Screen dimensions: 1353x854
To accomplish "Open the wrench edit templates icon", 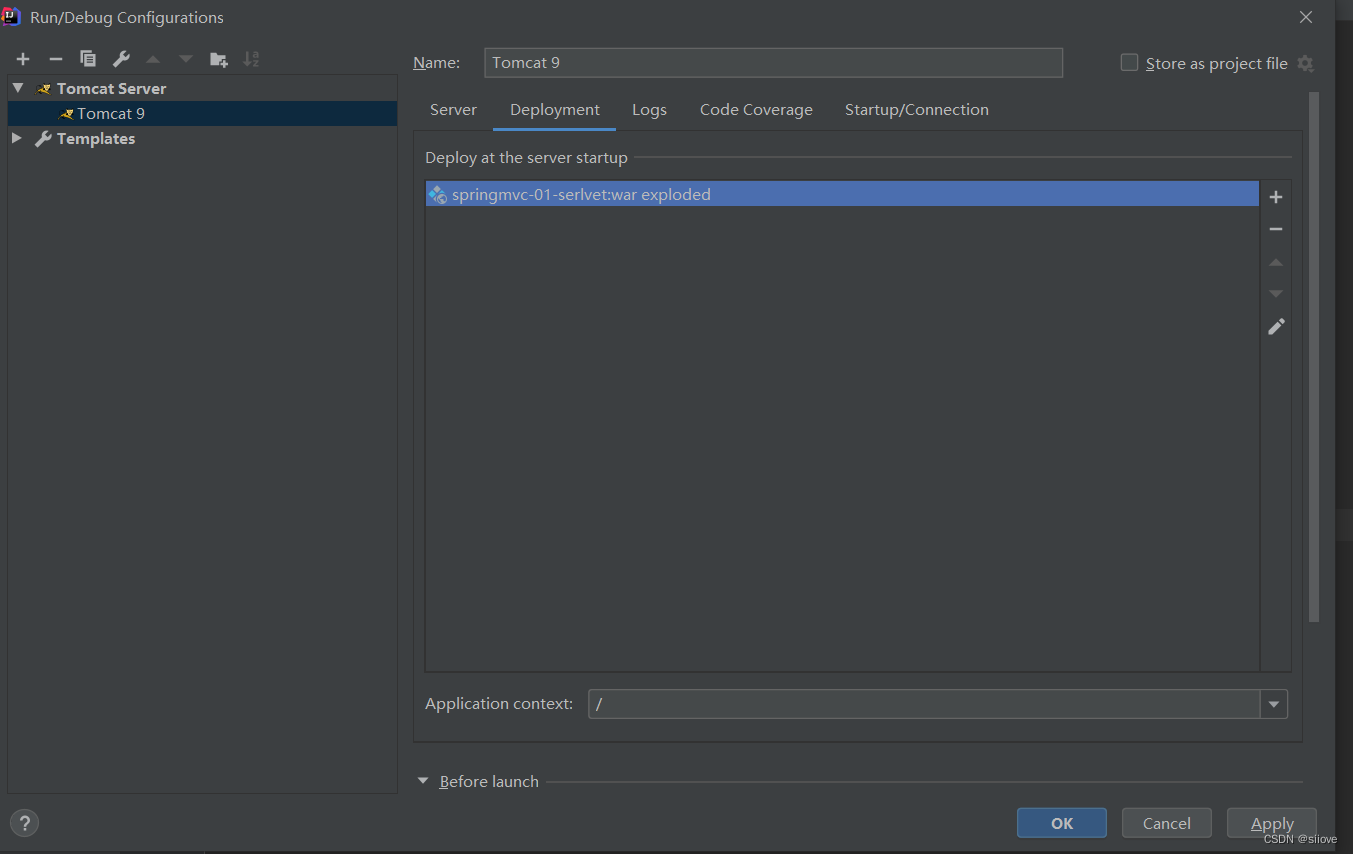I will point(121,60).
